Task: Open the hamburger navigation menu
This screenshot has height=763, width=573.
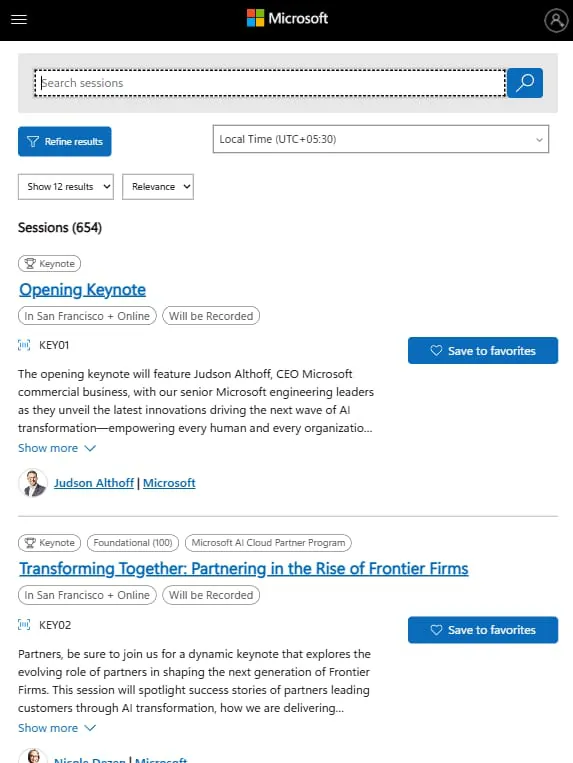Action: [19, 19]
